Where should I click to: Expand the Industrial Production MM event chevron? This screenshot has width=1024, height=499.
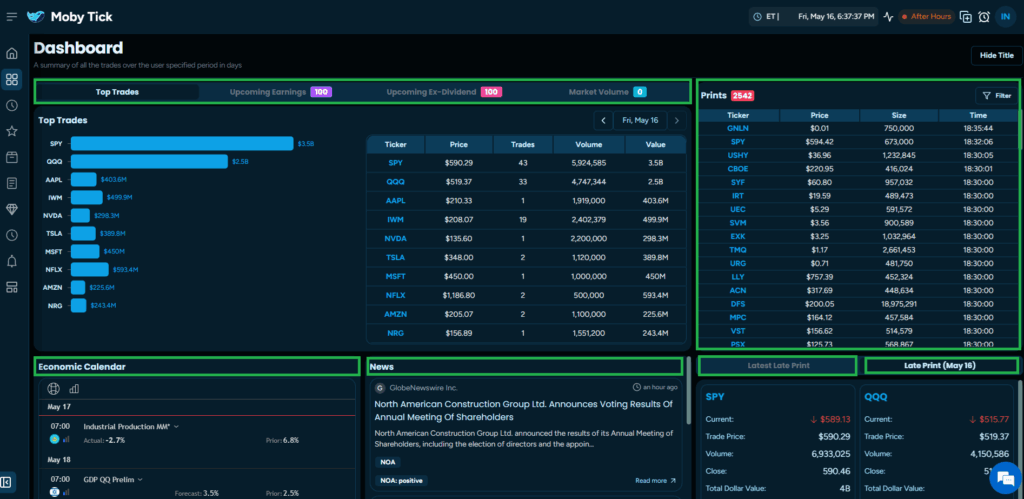click(177, 426)
